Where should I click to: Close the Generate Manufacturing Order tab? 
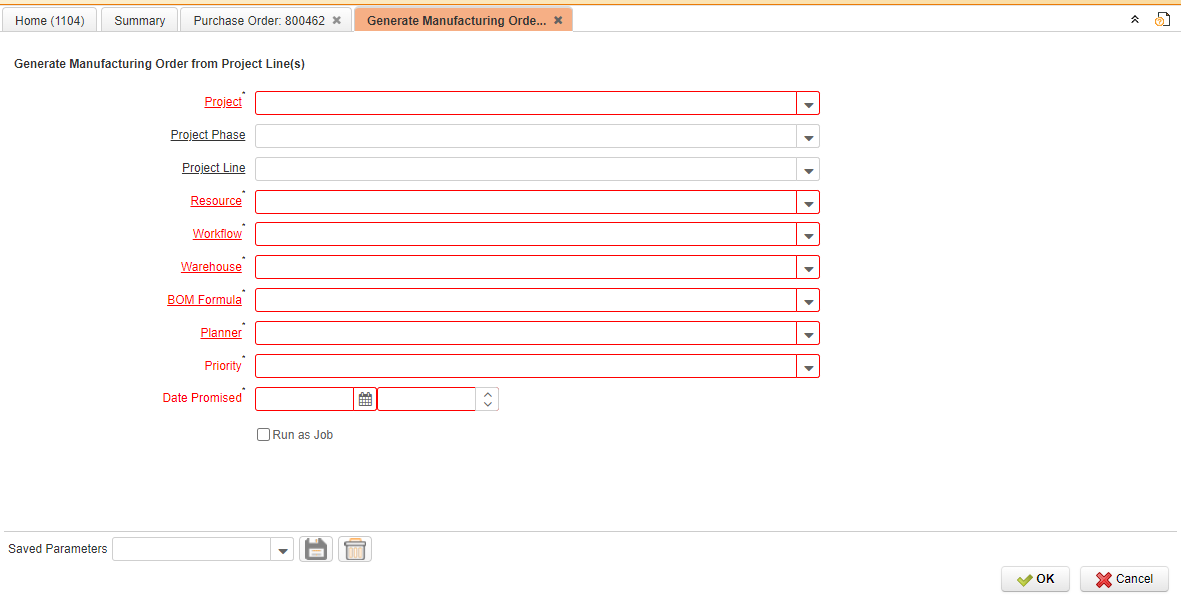558,21
